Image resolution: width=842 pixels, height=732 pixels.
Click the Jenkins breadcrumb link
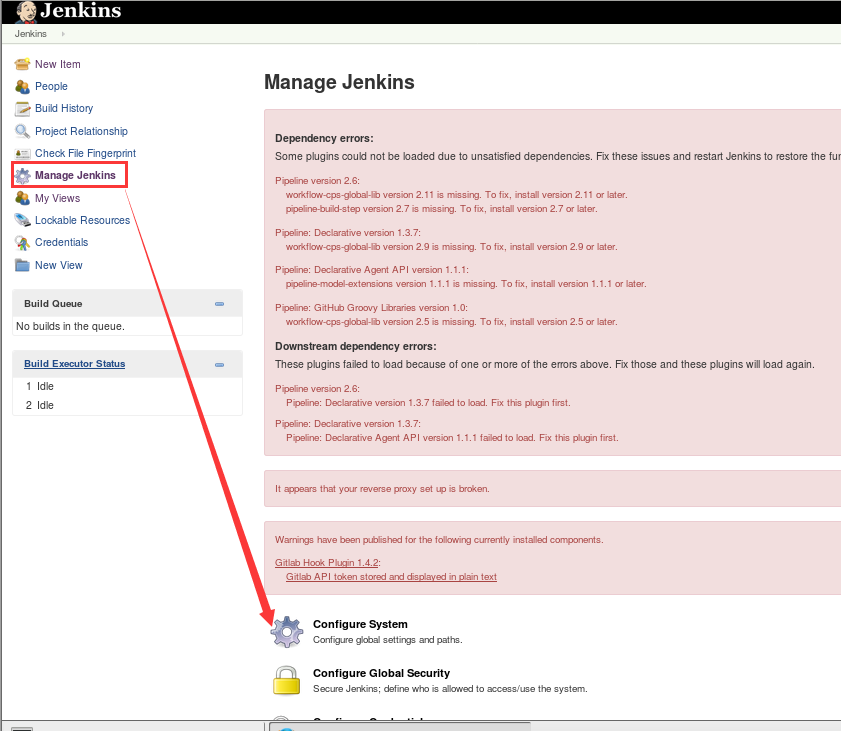31,34
